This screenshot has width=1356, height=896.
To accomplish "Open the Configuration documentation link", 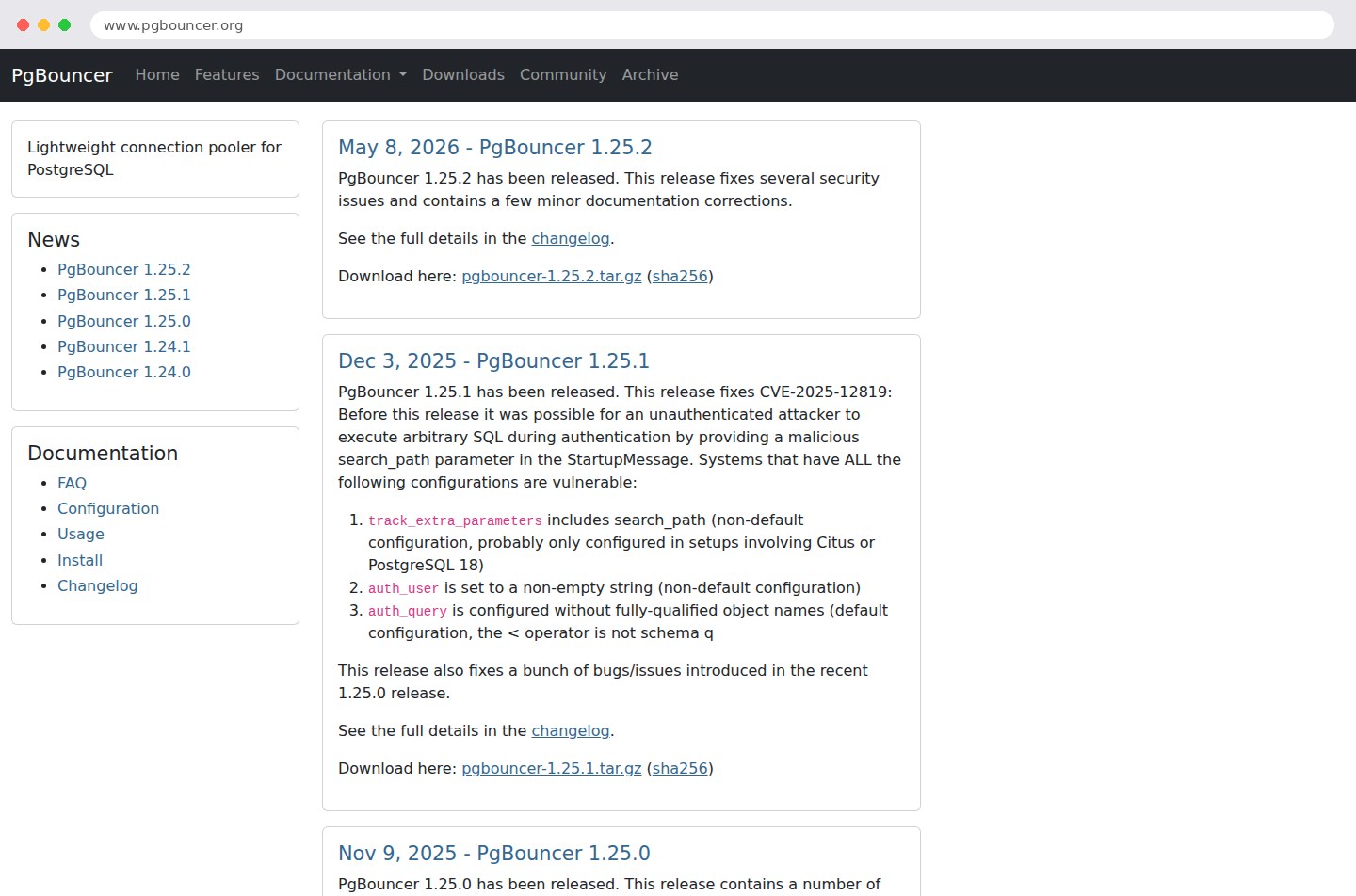I will (108, 508).
